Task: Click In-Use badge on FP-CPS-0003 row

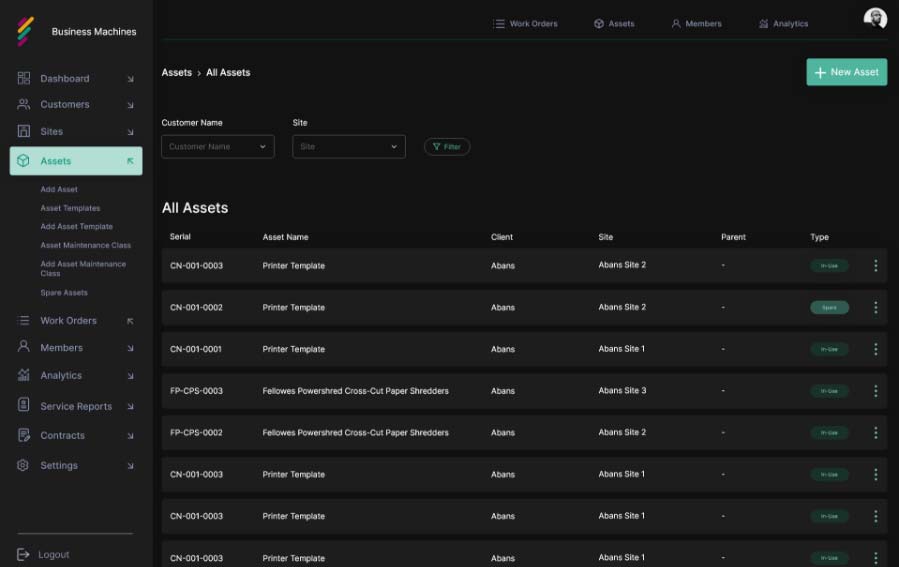Action: 829,391
